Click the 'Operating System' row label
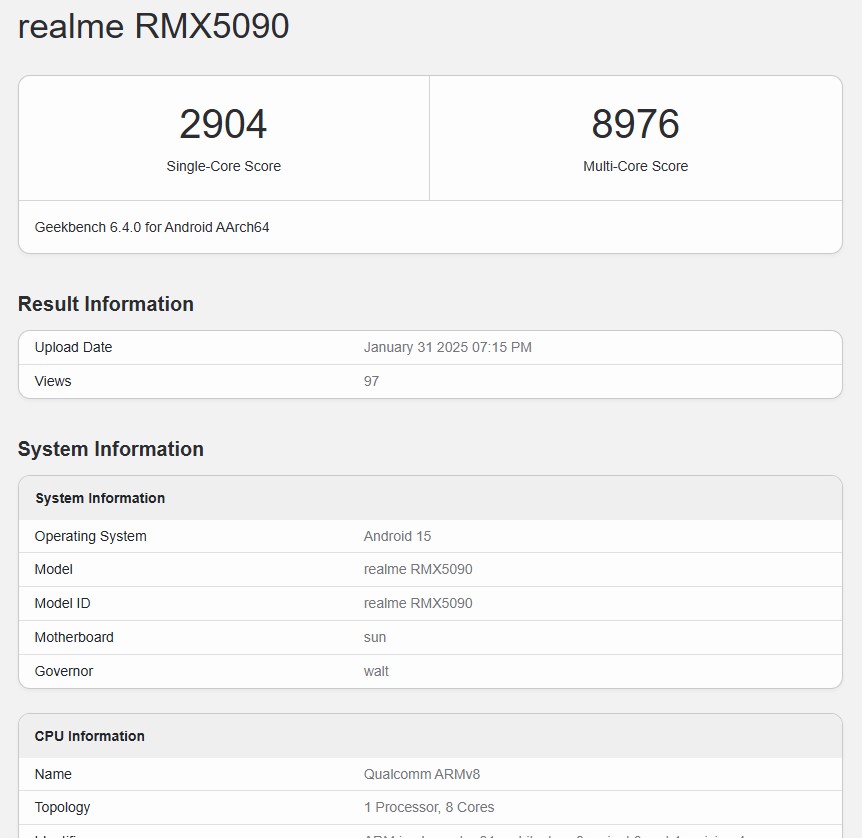This screenshot has height=838, width=862. [91, 536]
